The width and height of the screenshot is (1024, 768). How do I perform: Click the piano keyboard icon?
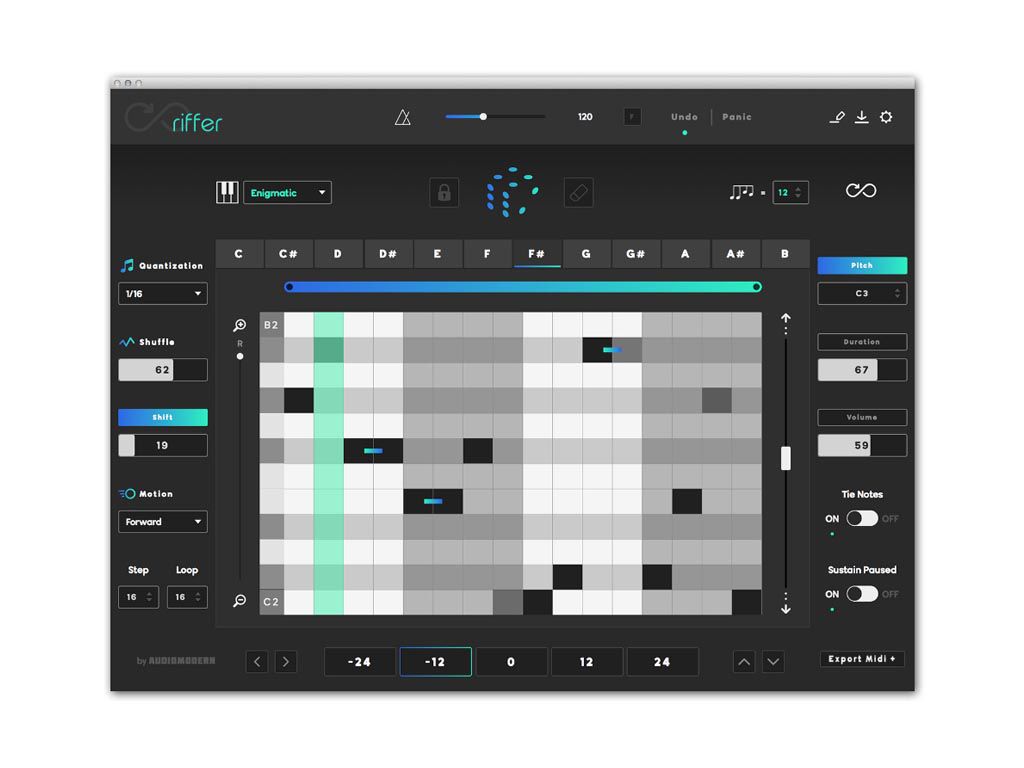click(x=227, y=193)
